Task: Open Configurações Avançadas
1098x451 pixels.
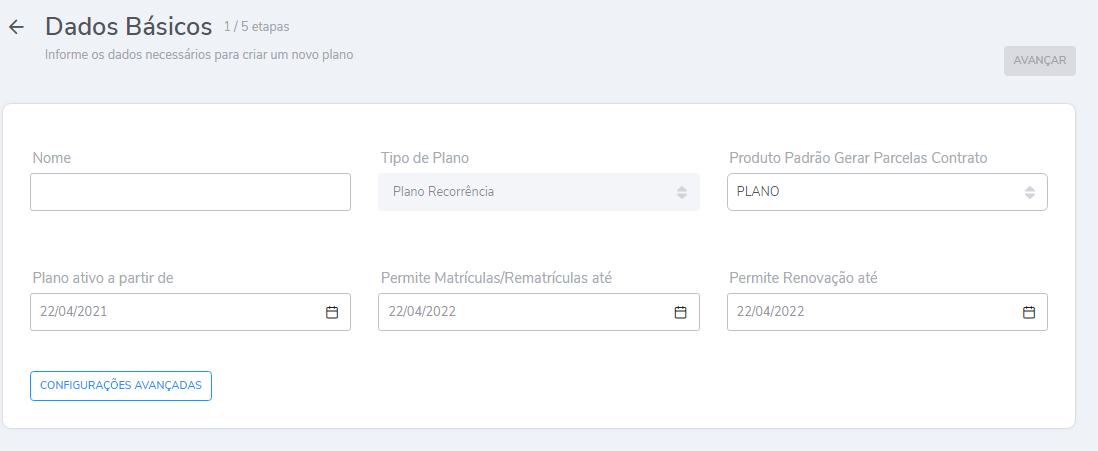Action: click(121, 386)
